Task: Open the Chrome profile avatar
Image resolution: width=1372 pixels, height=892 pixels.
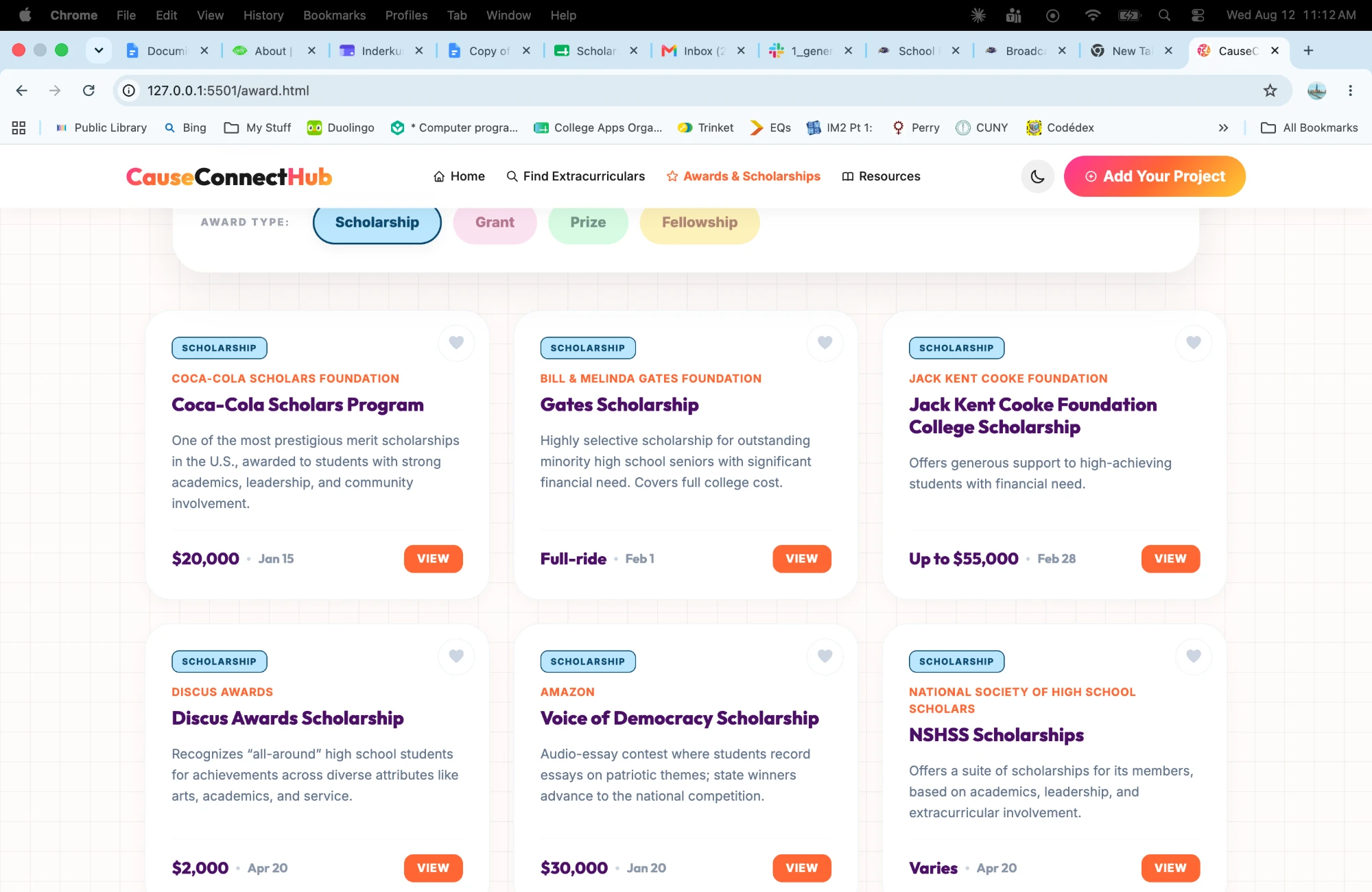Action: pyautogui.click(x=1316, y=91)
